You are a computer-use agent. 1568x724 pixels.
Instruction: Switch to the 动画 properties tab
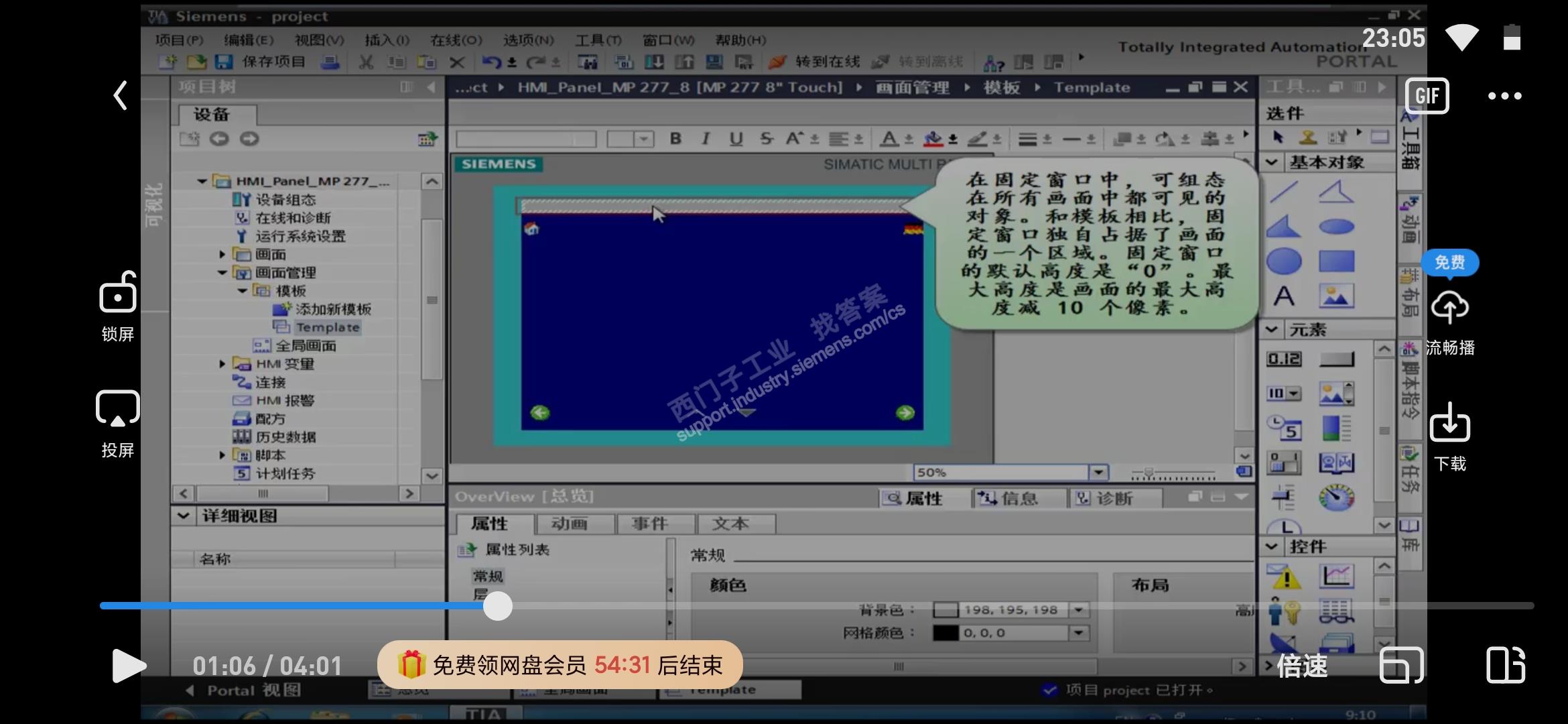click(569, 524)
